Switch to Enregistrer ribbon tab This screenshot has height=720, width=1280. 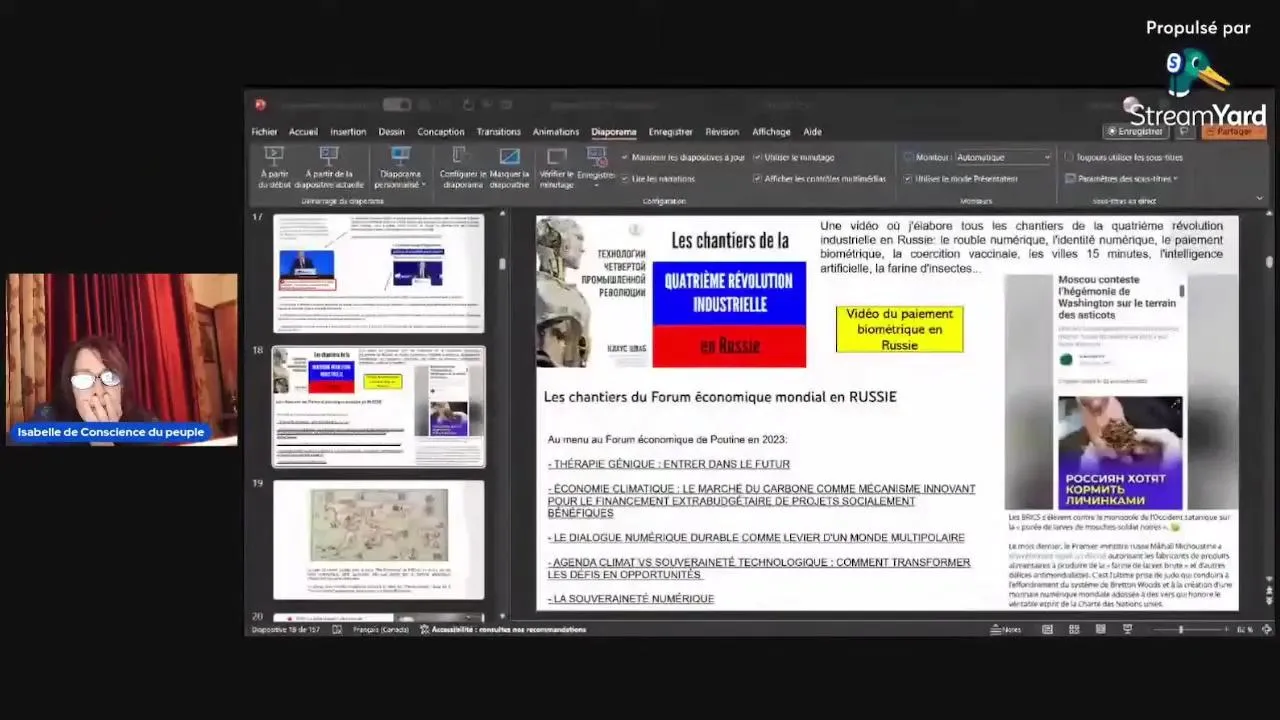click(670, 132)
